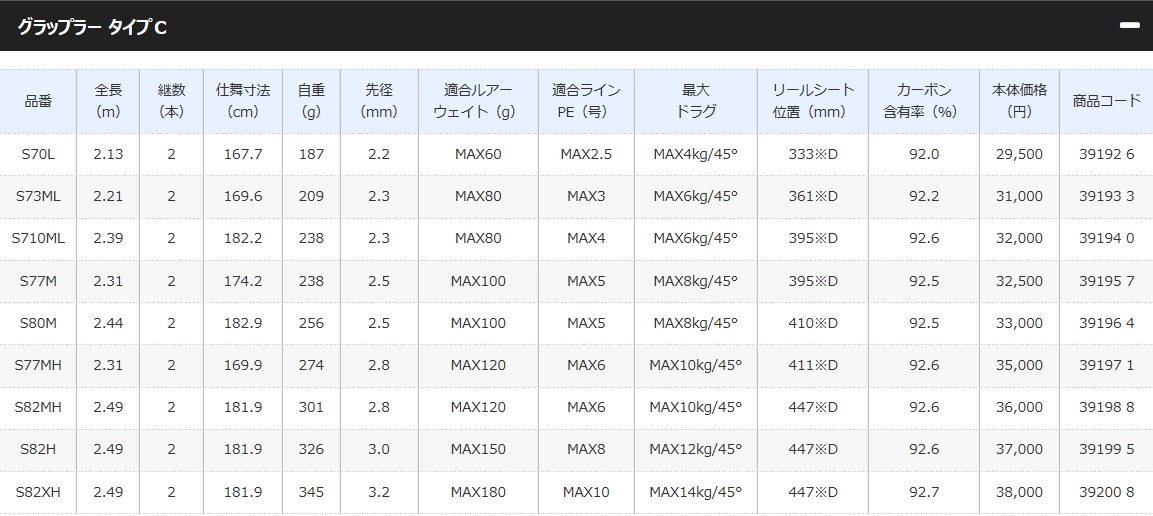Viewport: 1153px width, 516px height.
Task: Click reel seat position 333※D
Action: (x=813, y=154)
